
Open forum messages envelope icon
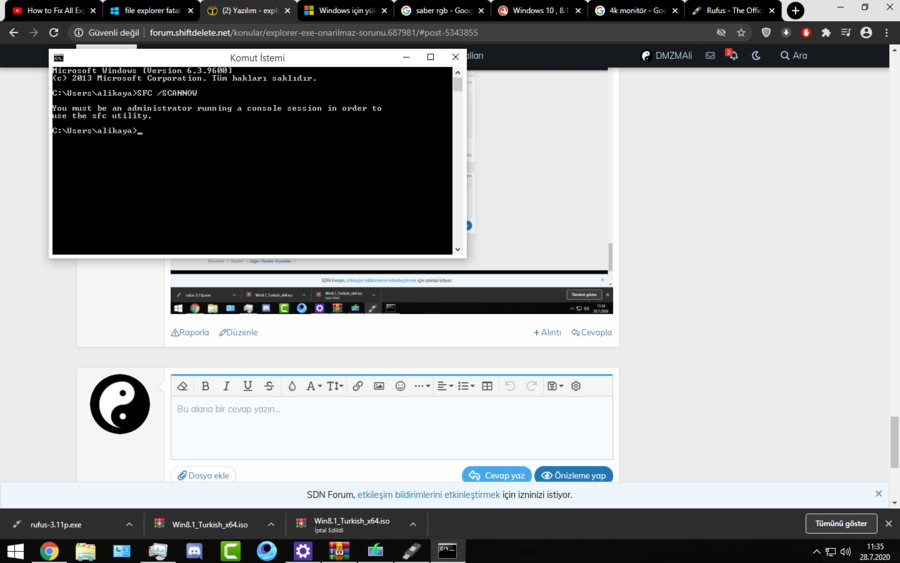(x=710, y=56)
